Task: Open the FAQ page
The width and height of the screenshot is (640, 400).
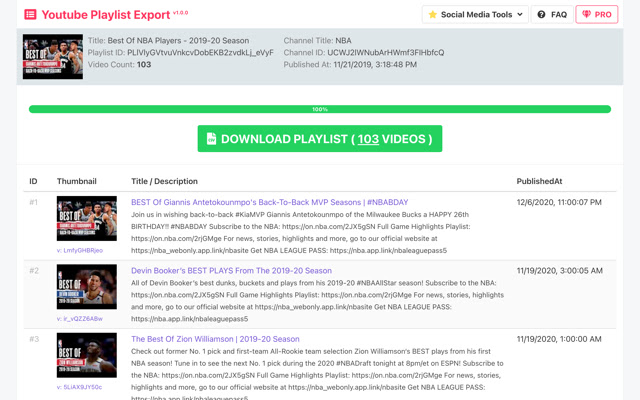Action: click(552, 15)
